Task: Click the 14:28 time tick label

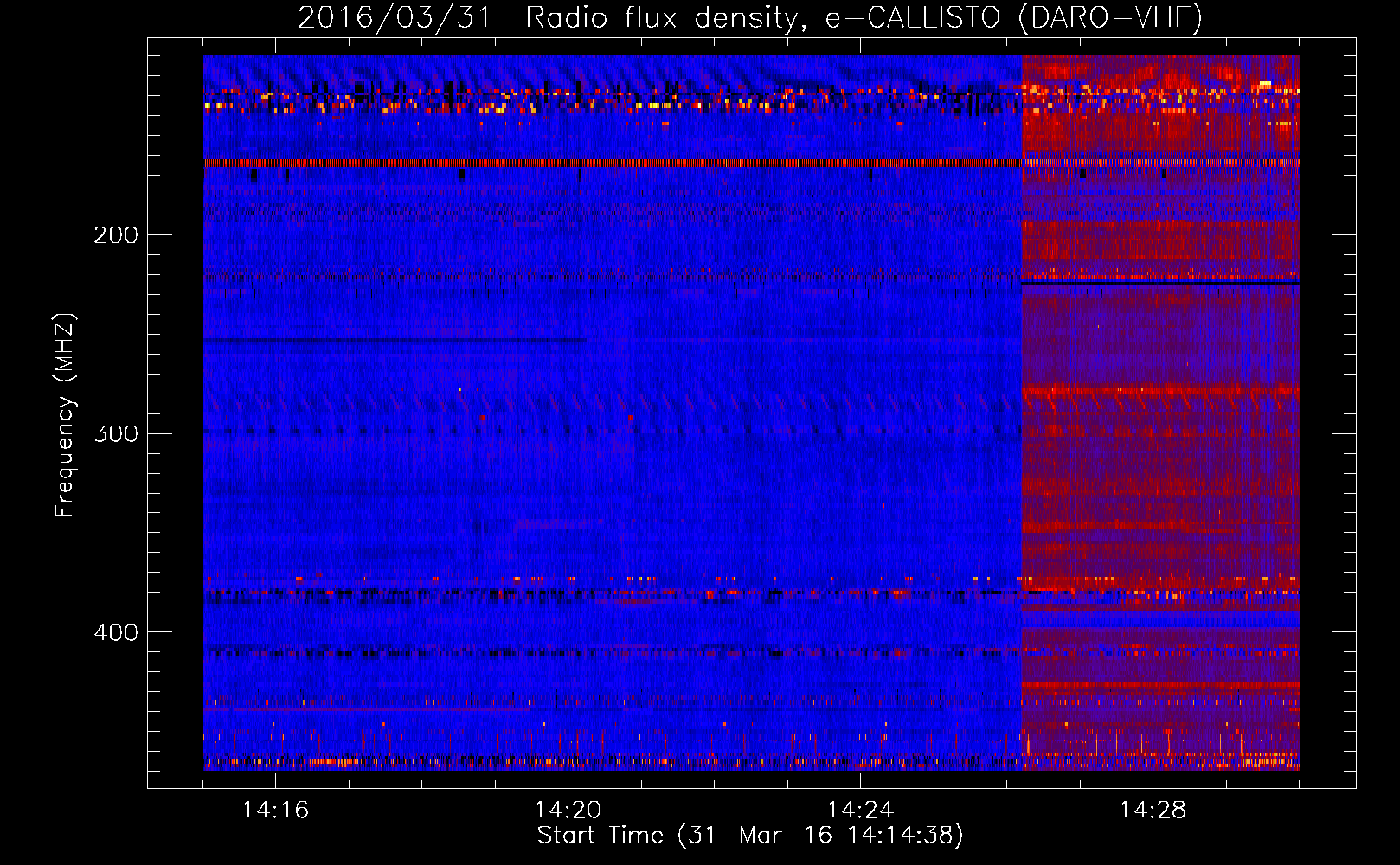Action: point(1153,810)
